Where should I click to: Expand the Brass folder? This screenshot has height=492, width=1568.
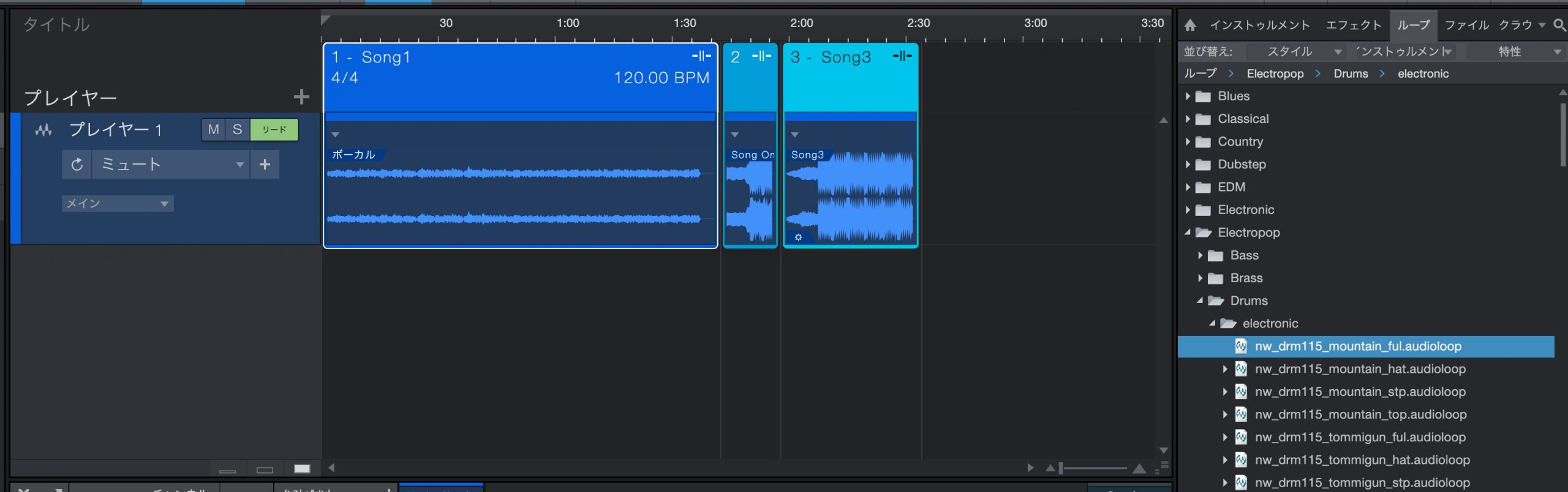tap(1200, 278)
